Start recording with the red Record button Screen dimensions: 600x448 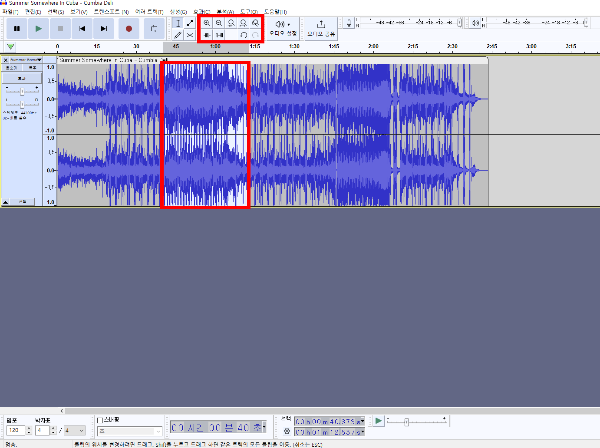point(129,28)
